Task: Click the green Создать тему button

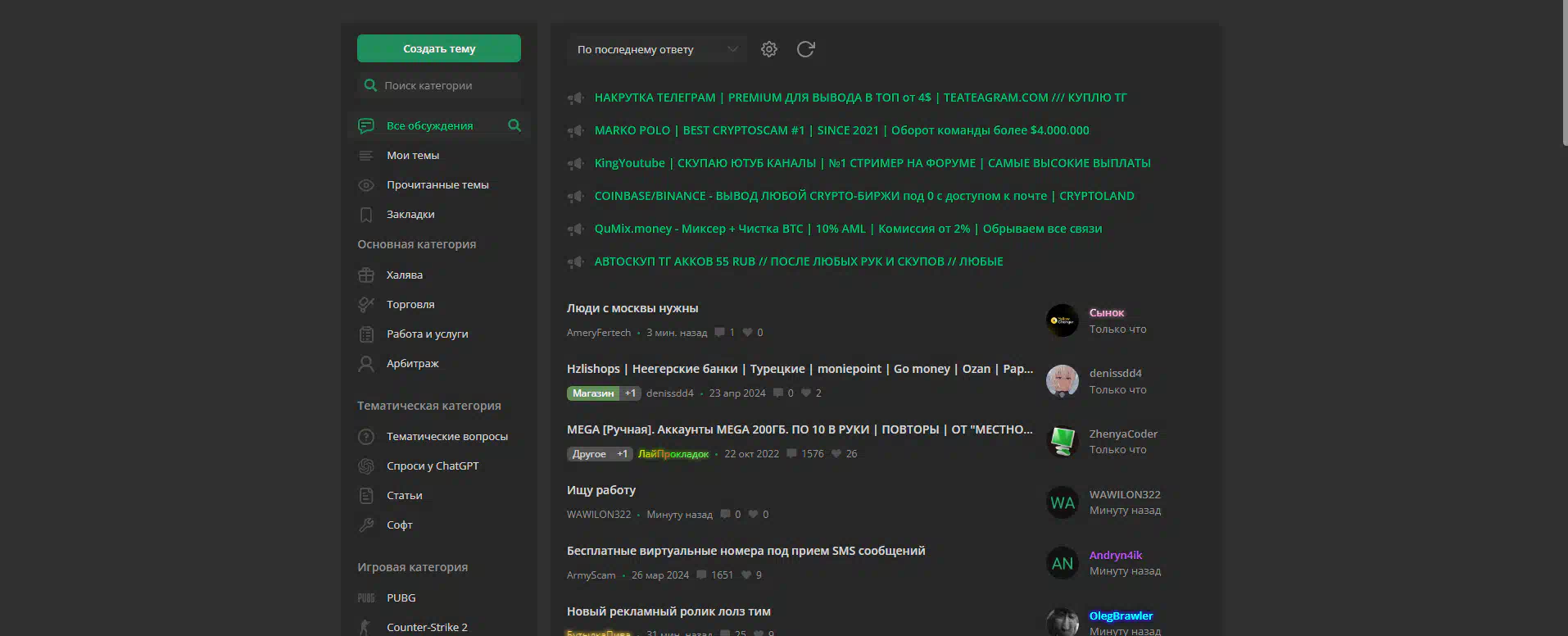Action: pos(438,48)
